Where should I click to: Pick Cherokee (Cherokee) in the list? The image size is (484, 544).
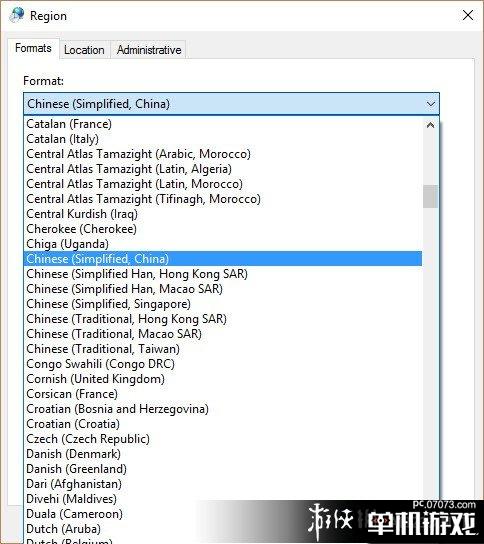tap(81, 229)
